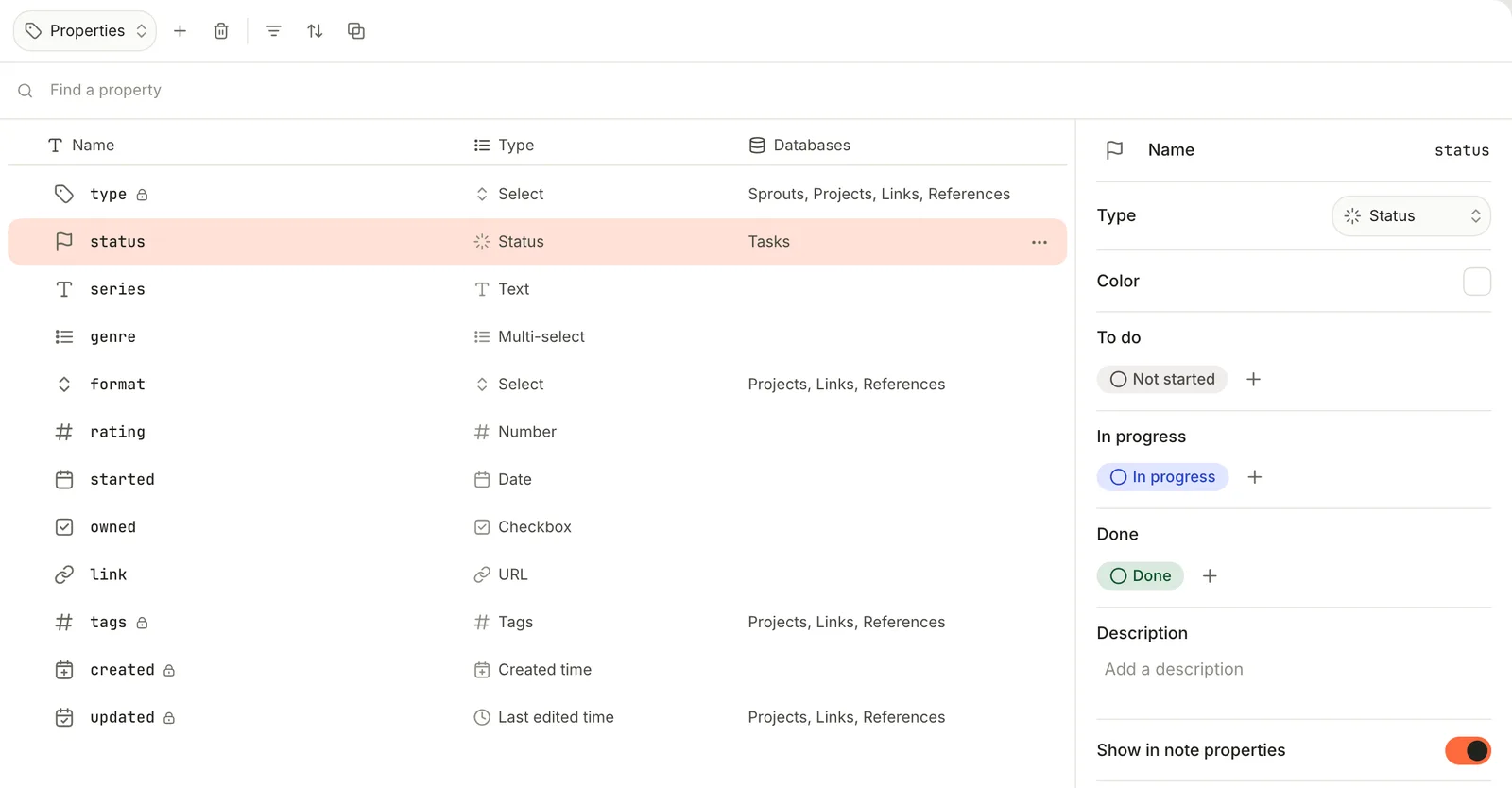Click the duplicate copy icon in toolbar
The image size is (1512, 788).
pos(356,31)
